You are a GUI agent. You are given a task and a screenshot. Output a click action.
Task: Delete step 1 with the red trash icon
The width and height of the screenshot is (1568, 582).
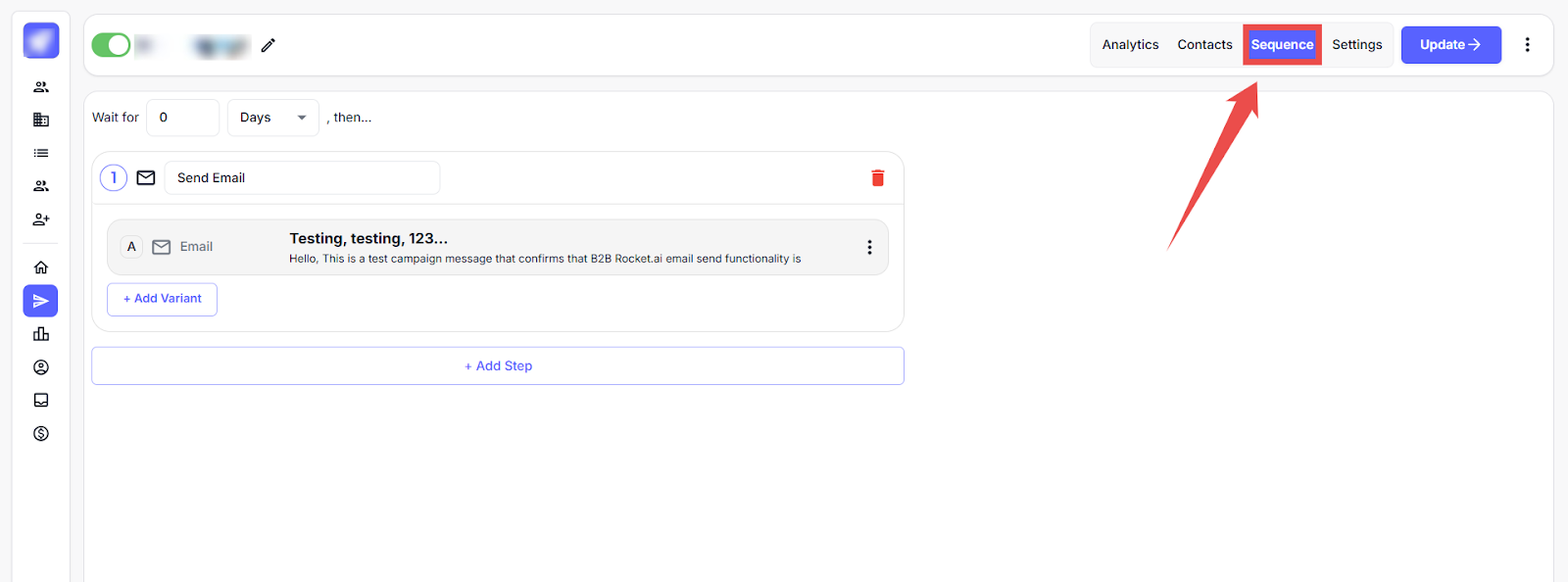[878, 177]
